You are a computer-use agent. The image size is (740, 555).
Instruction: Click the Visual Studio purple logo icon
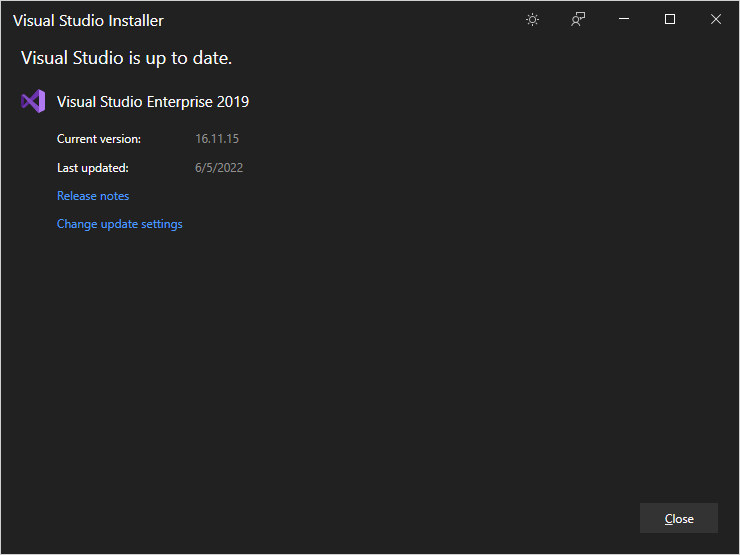click(33, 101)
